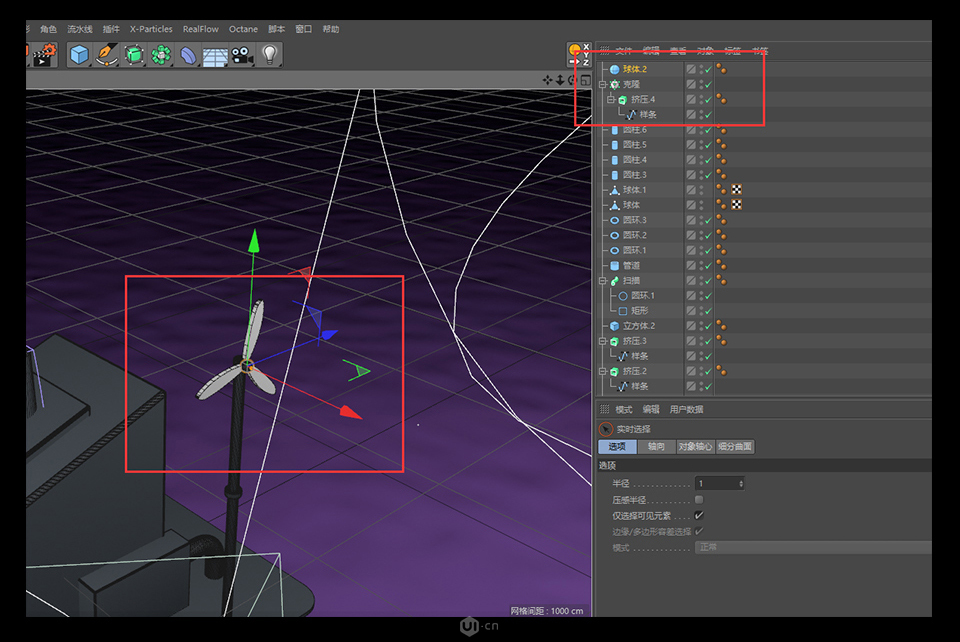Collapse the 克隆 object hierarchy
960x642 pixels.
pos(603,84)
